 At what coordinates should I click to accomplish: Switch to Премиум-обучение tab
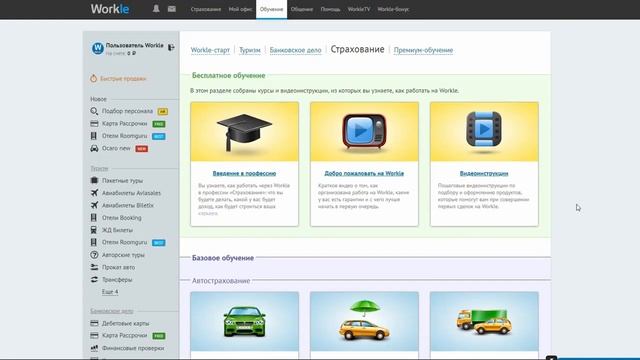click(423, 50)
